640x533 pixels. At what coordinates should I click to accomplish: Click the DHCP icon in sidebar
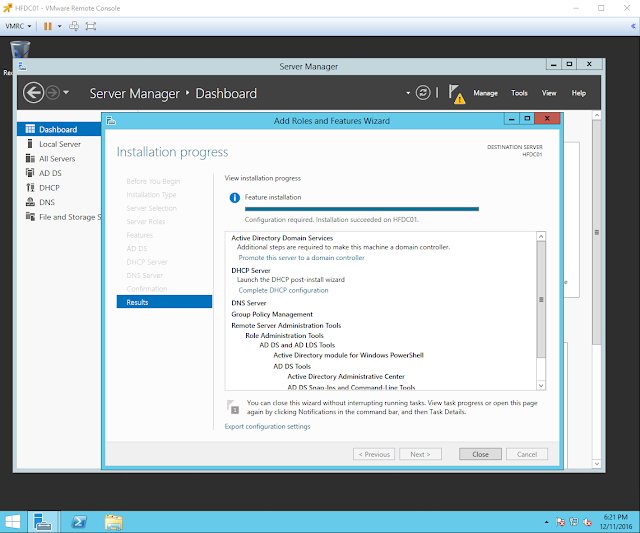pyautogui.click(x=30, y=187)
